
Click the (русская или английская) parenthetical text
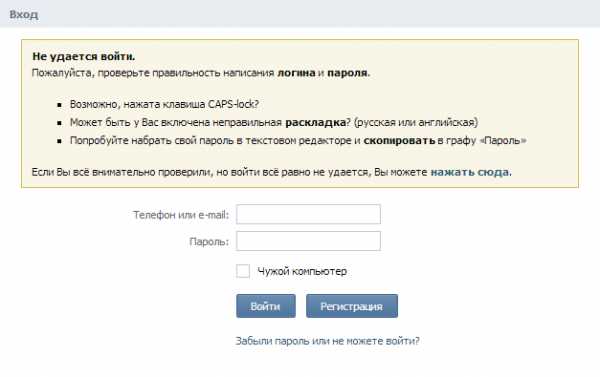pyautogui.click(x=416, y=122)
